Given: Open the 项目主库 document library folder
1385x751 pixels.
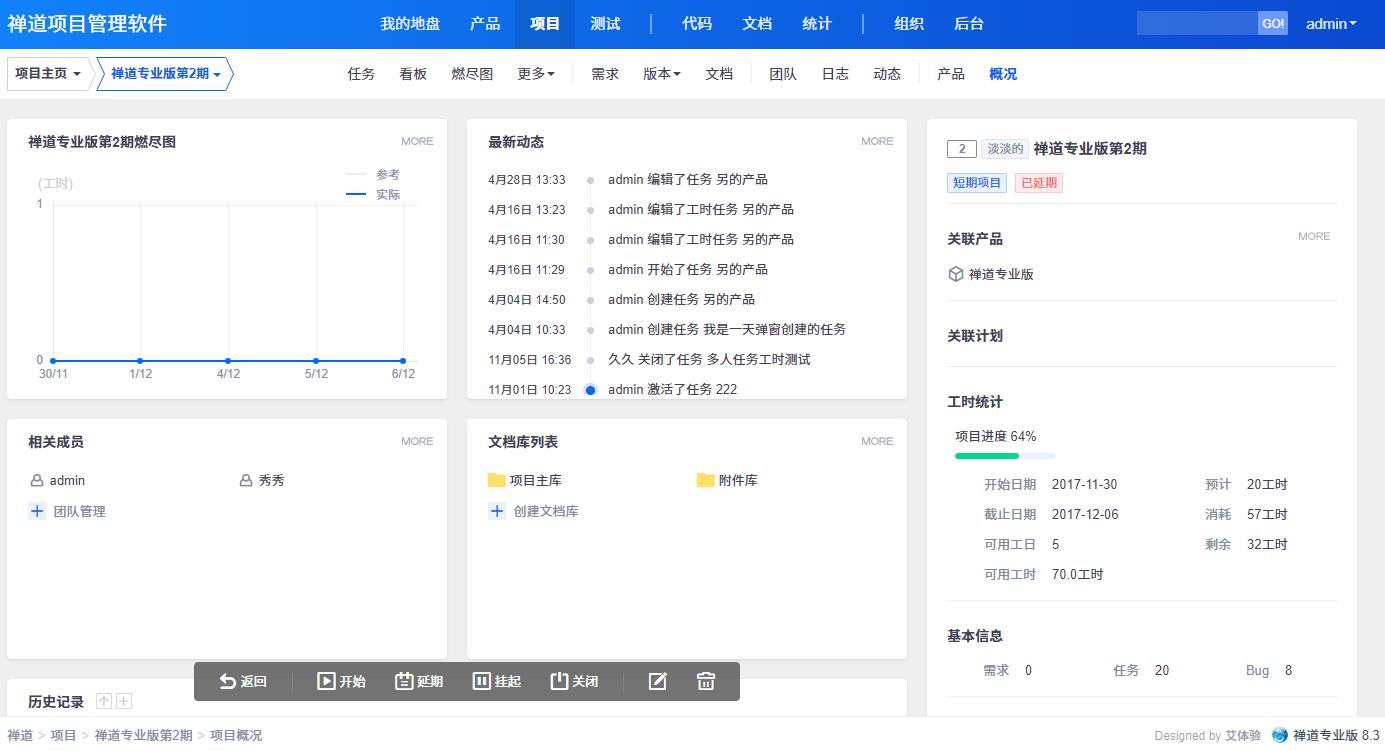Looking at the screenshot, I should pos(525,480).
